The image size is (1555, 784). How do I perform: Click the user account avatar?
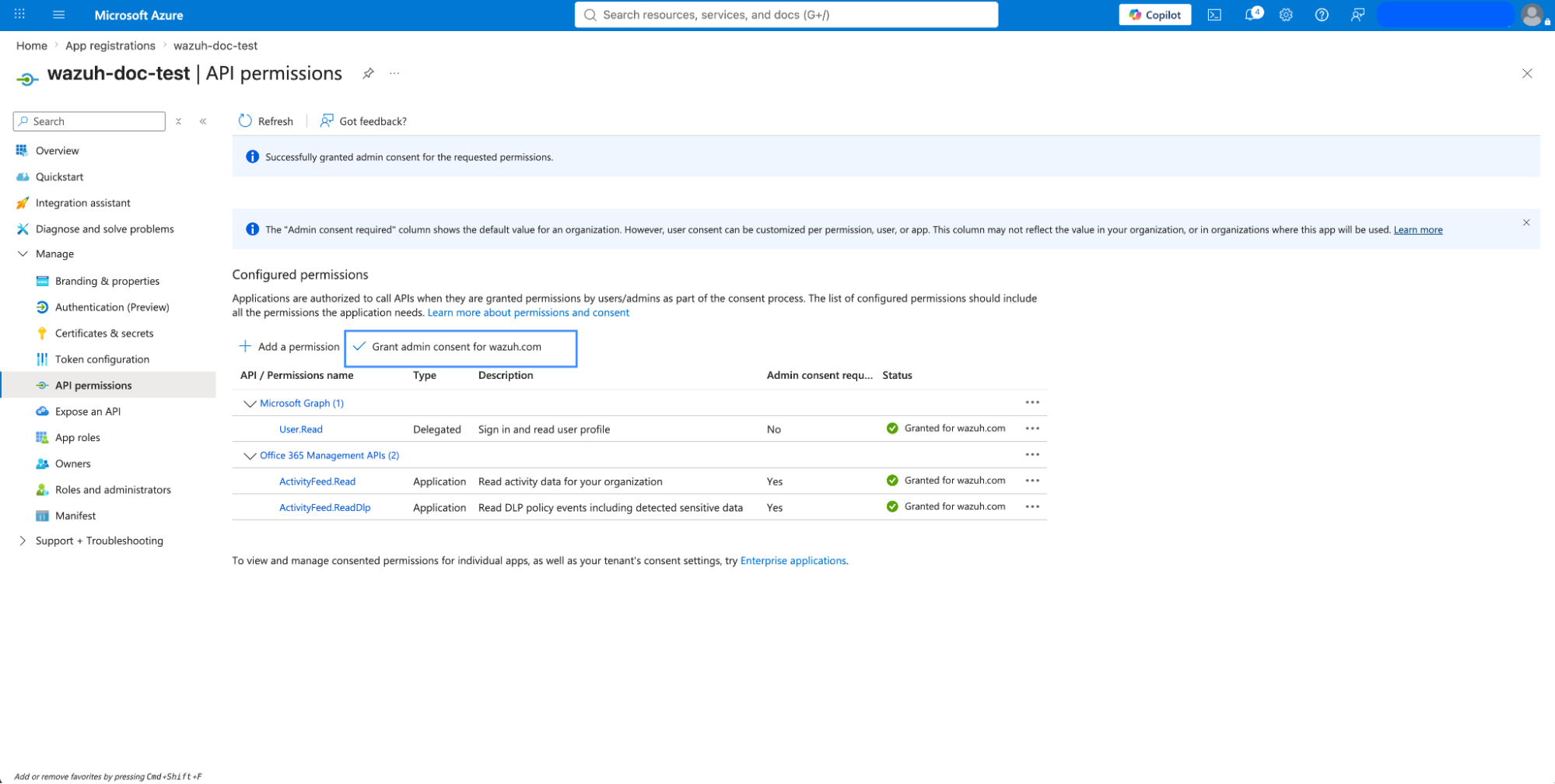click(x=1532, y=14)
